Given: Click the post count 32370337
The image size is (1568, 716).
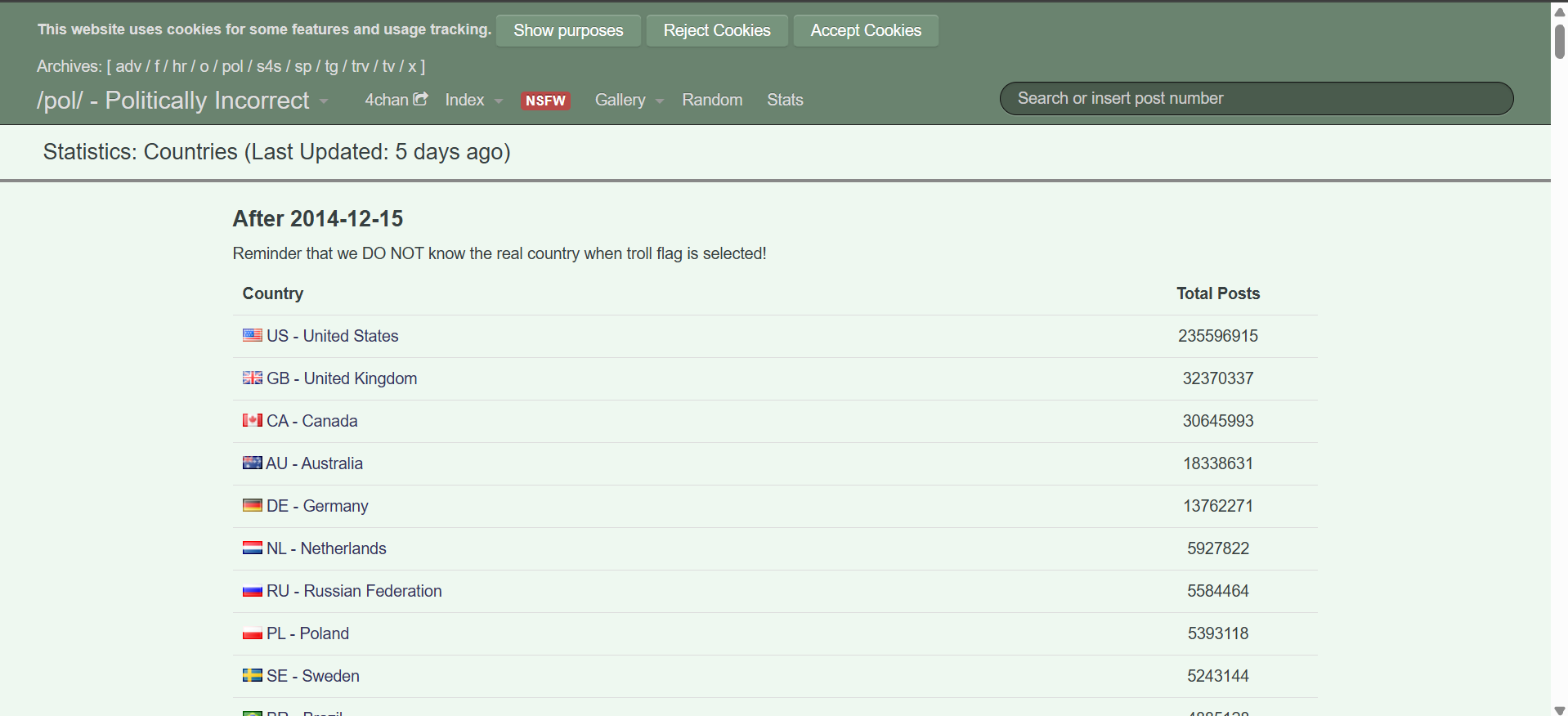Looking at the screenshot, I should pyautogui.click(x=1218, y=378).
